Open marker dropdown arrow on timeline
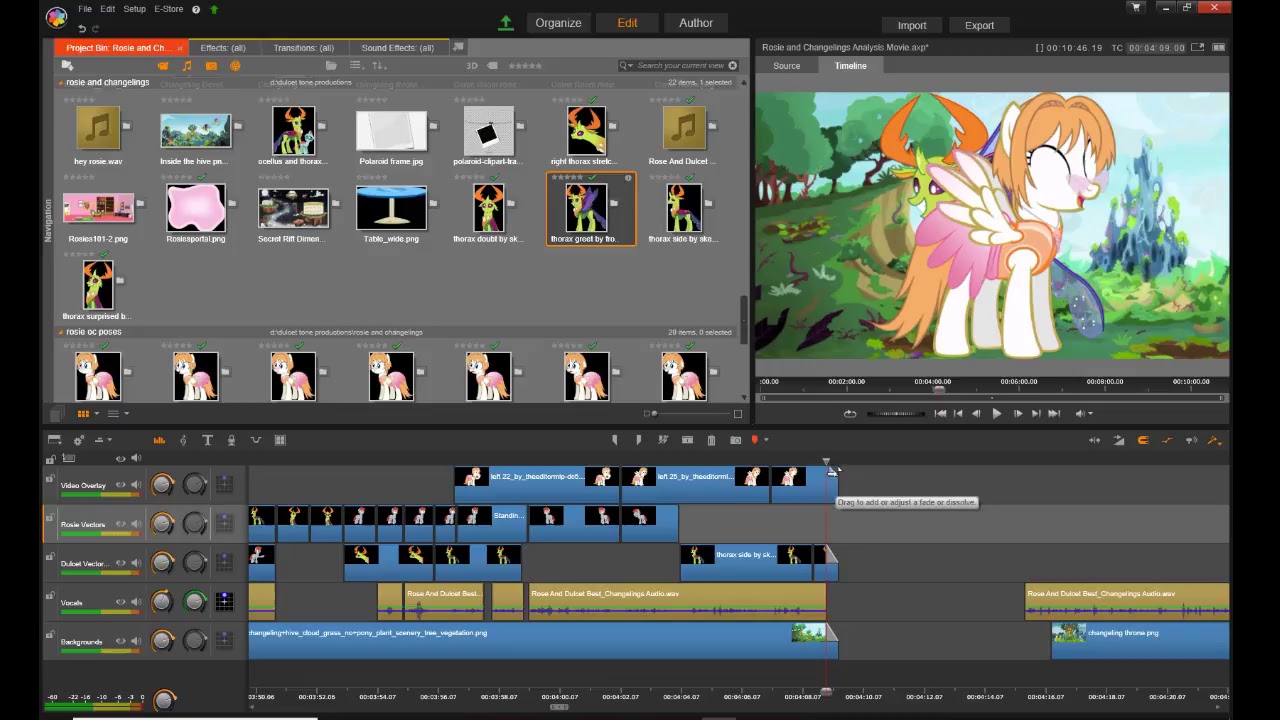 pyautogui.click(x=766, y=440)
